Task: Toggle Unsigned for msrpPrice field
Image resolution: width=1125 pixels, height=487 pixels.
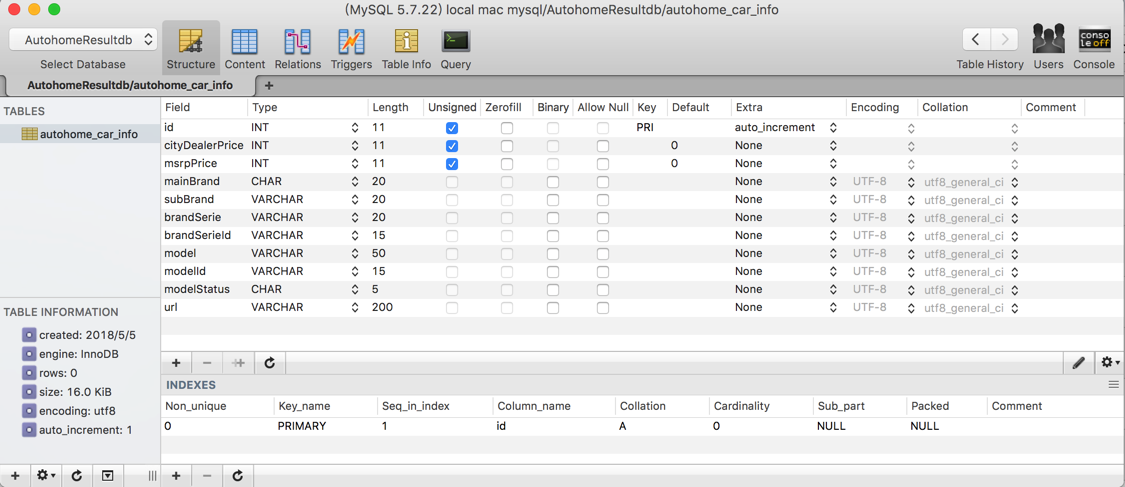Action: click(x=452, y=164)
